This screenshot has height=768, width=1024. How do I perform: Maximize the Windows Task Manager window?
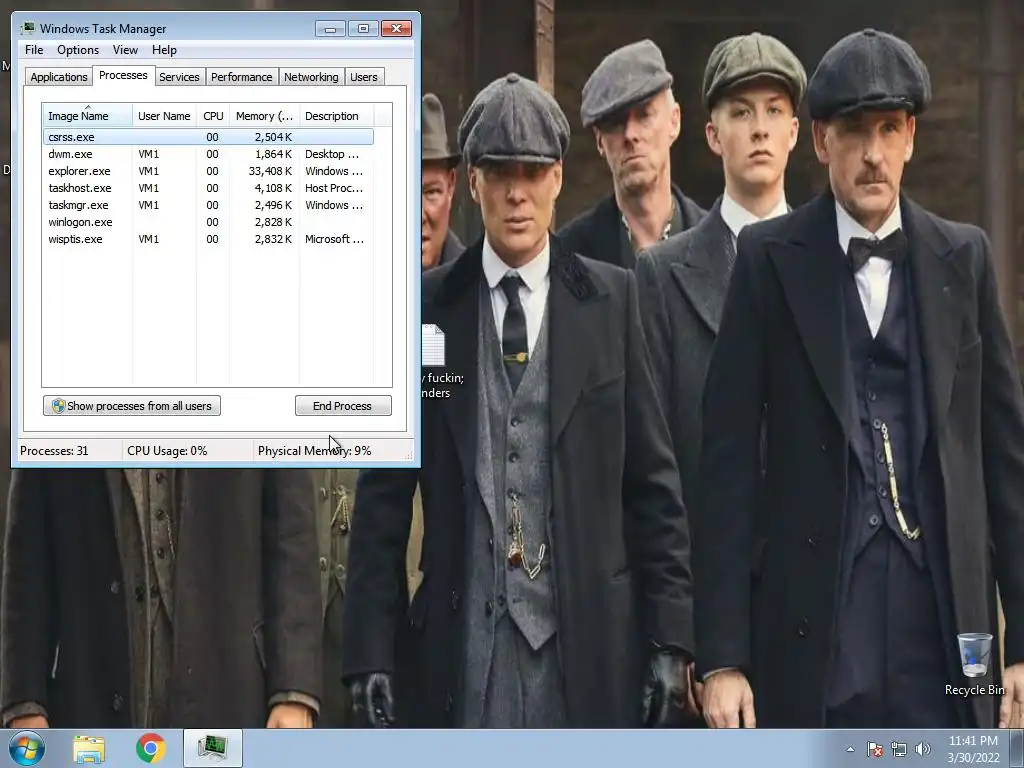[363, 29]
